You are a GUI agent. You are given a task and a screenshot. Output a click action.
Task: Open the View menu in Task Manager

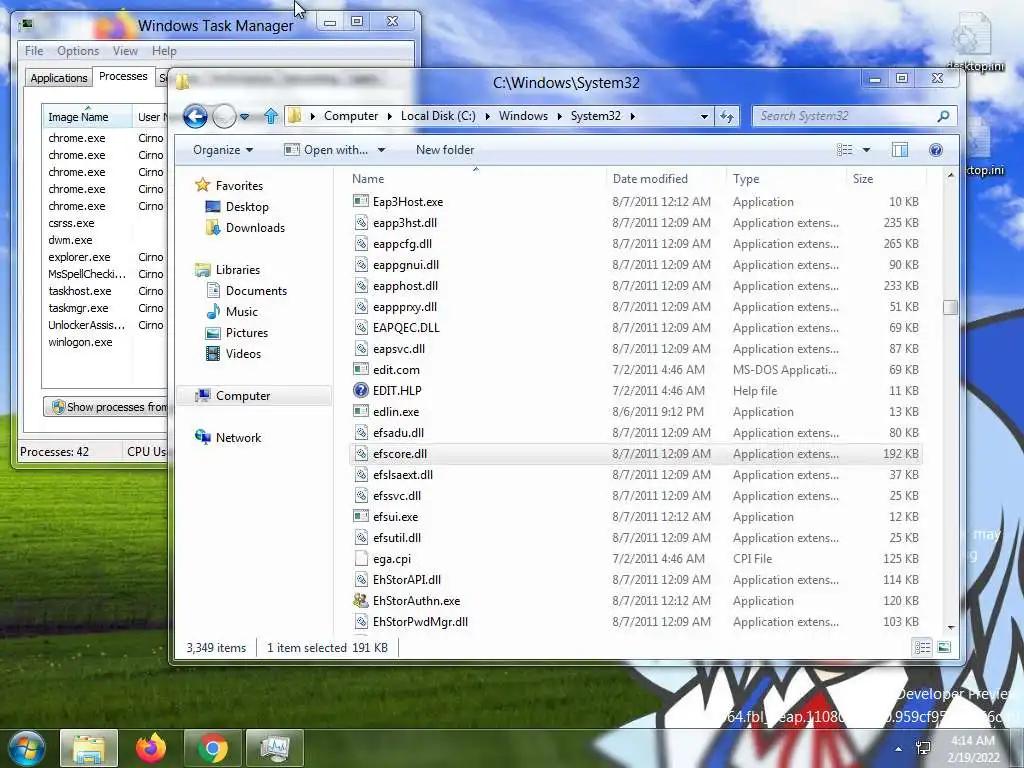tap(125, 51)
